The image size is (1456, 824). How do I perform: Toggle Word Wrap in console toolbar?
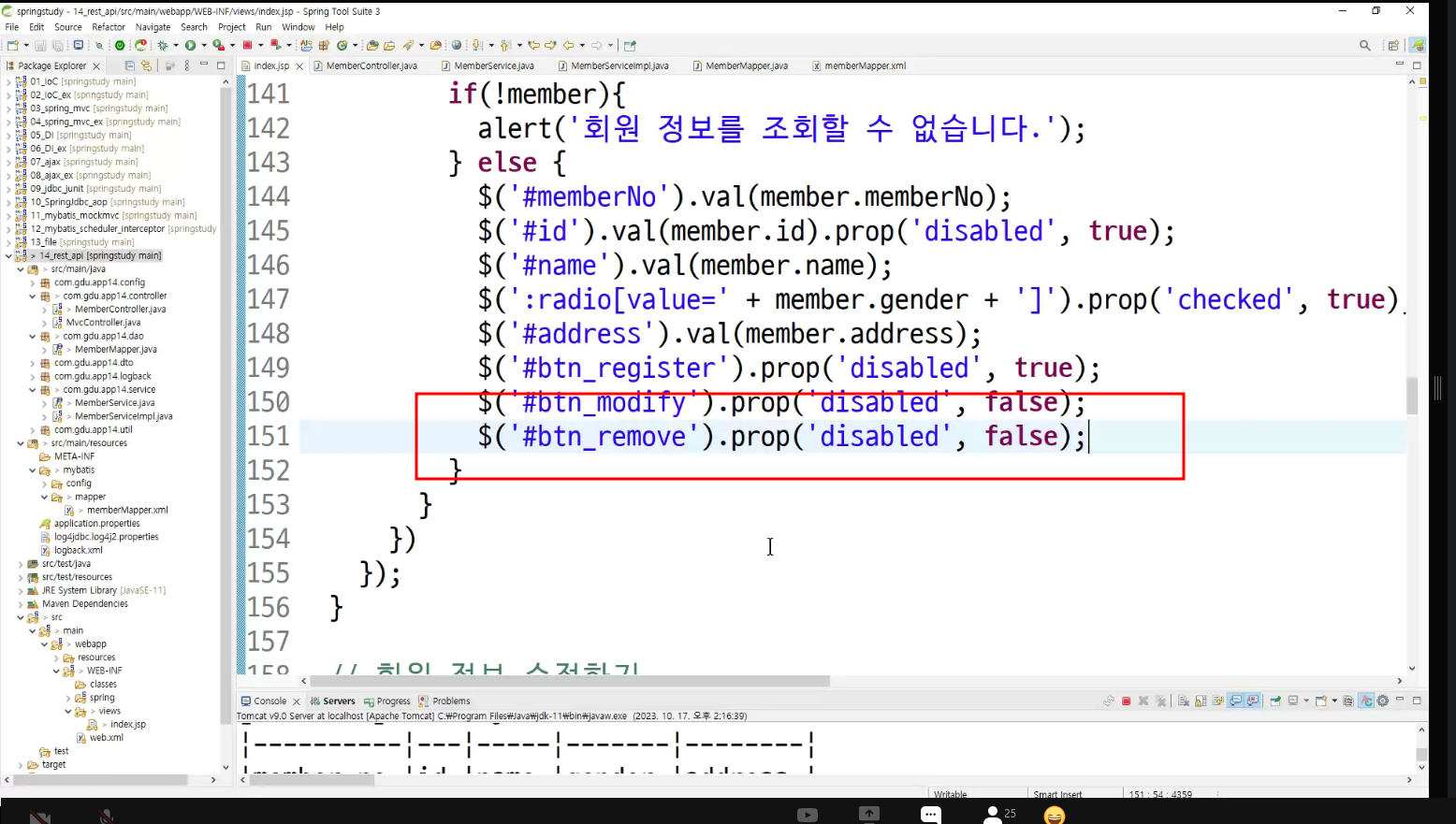click(1217, 701)
